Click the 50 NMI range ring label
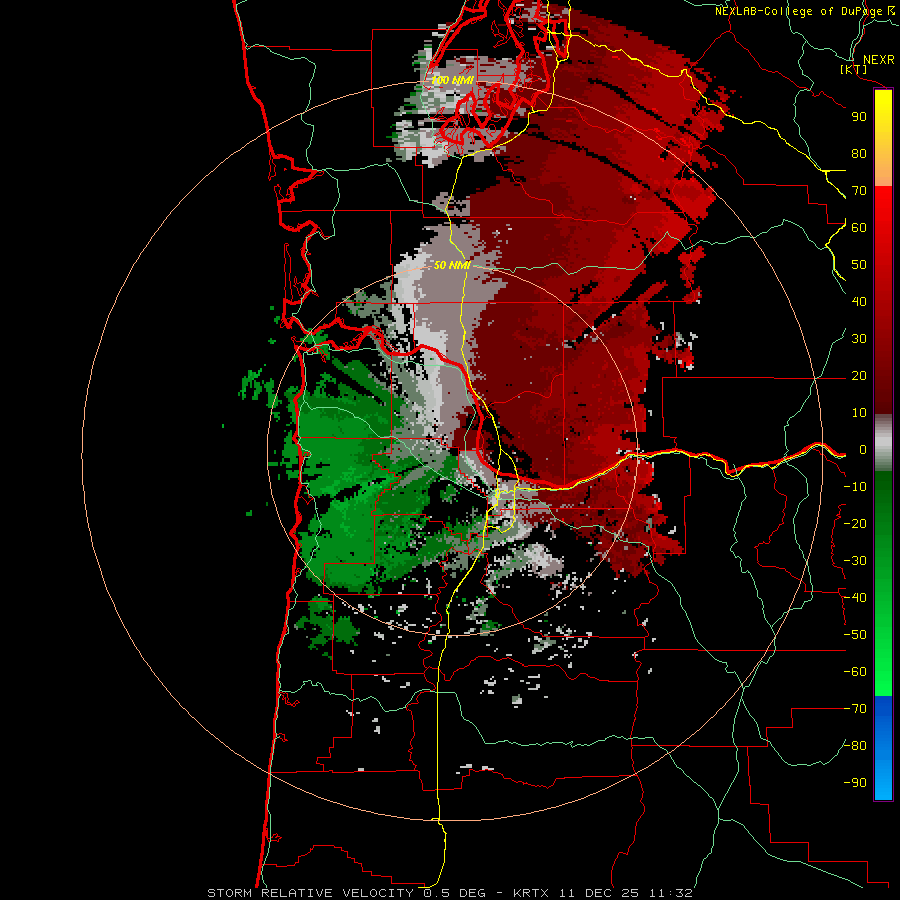 click(x=452, y=265)
